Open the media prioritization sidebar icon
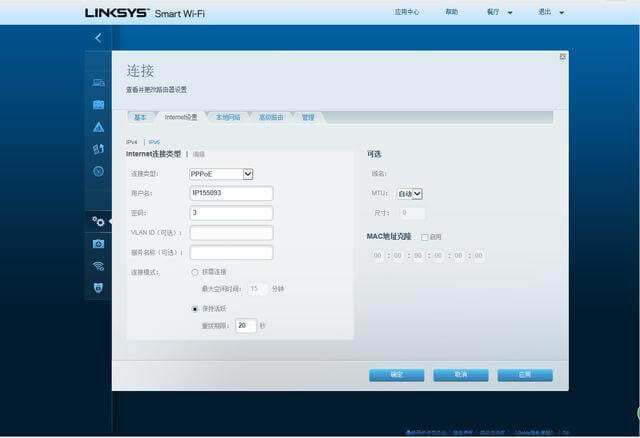This screenshot has height=438, width=640. [x=98, y=149]
